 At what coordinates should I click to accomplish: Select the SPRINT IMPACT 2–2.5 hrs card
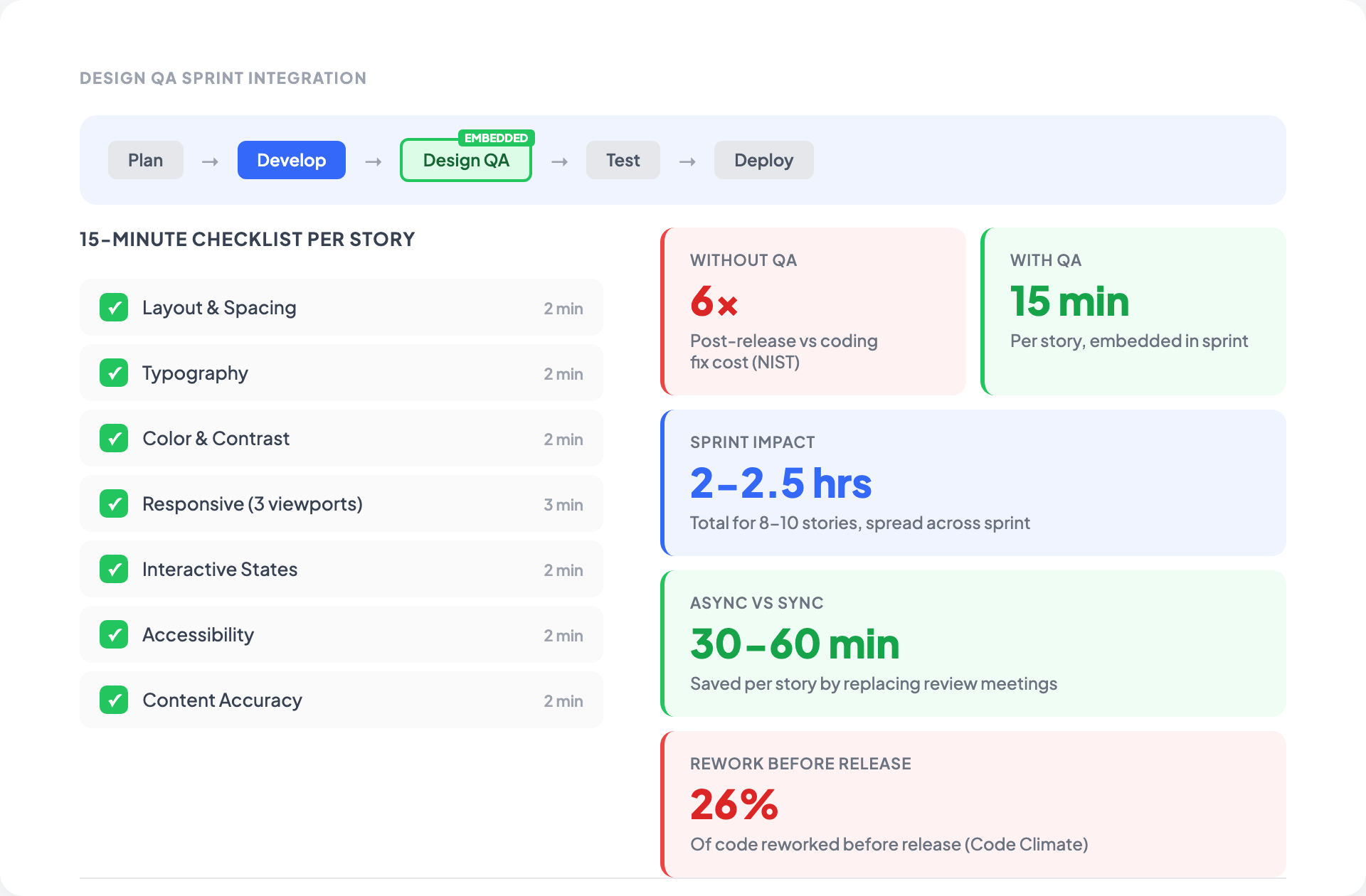point(973,483)
